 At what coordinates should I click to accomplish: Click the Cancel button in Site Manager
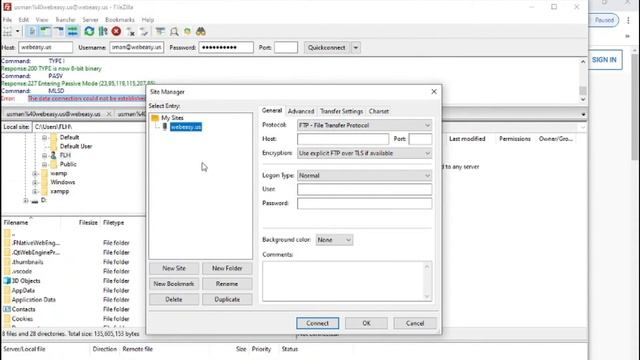415,323
